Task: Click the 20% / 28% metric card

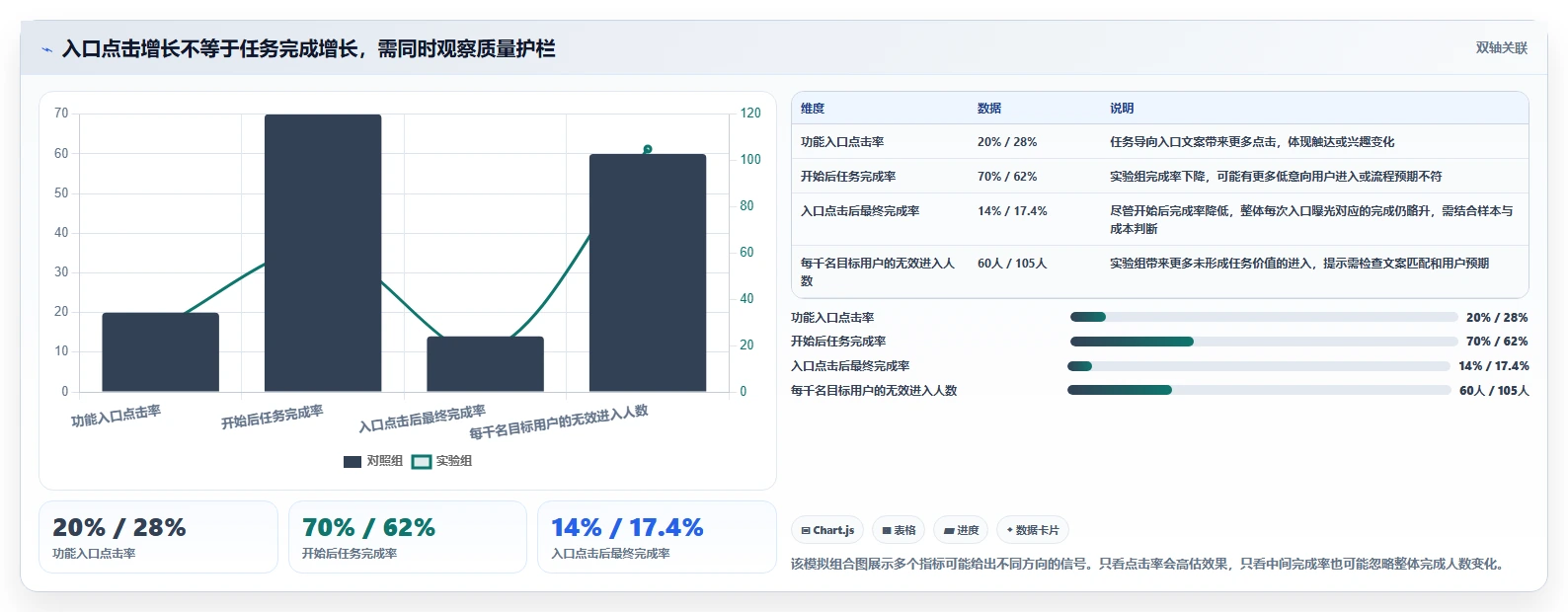Action: [x=158, y=537]
